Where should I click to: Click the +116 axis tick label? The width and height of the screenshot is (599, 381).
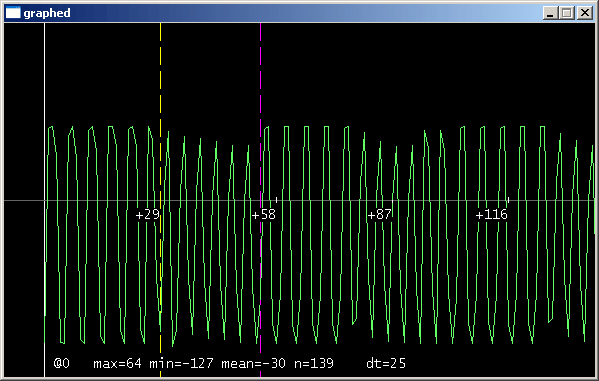491,214
